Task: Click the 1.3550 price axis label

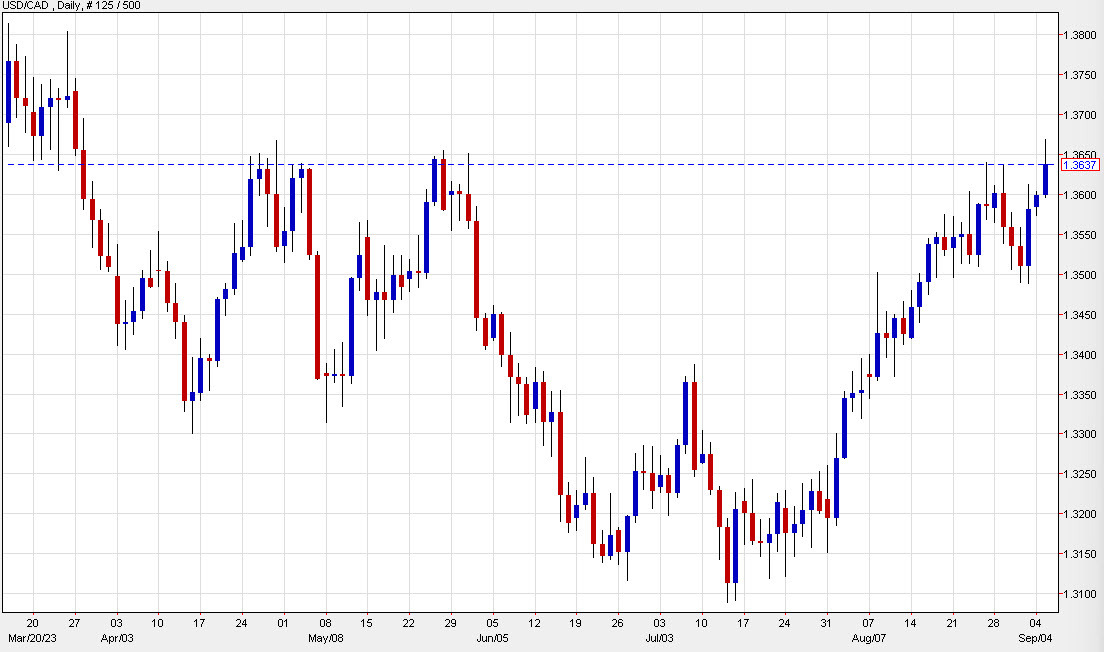Action: point(1079,235)
